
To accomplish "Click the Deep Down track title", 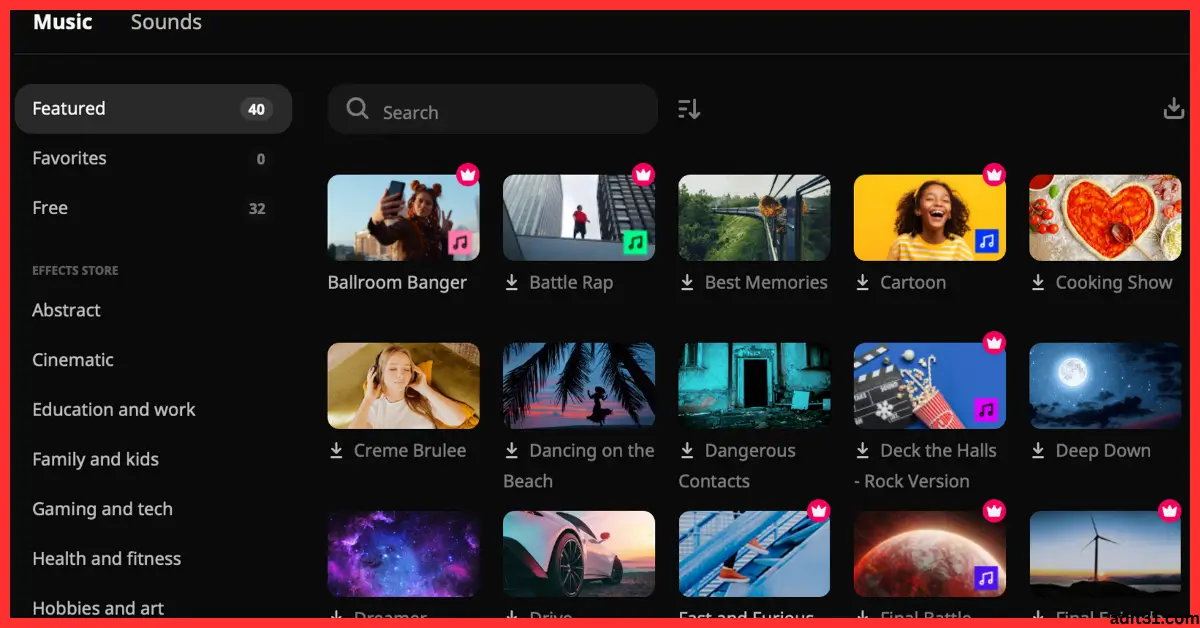I will 1103,451.
